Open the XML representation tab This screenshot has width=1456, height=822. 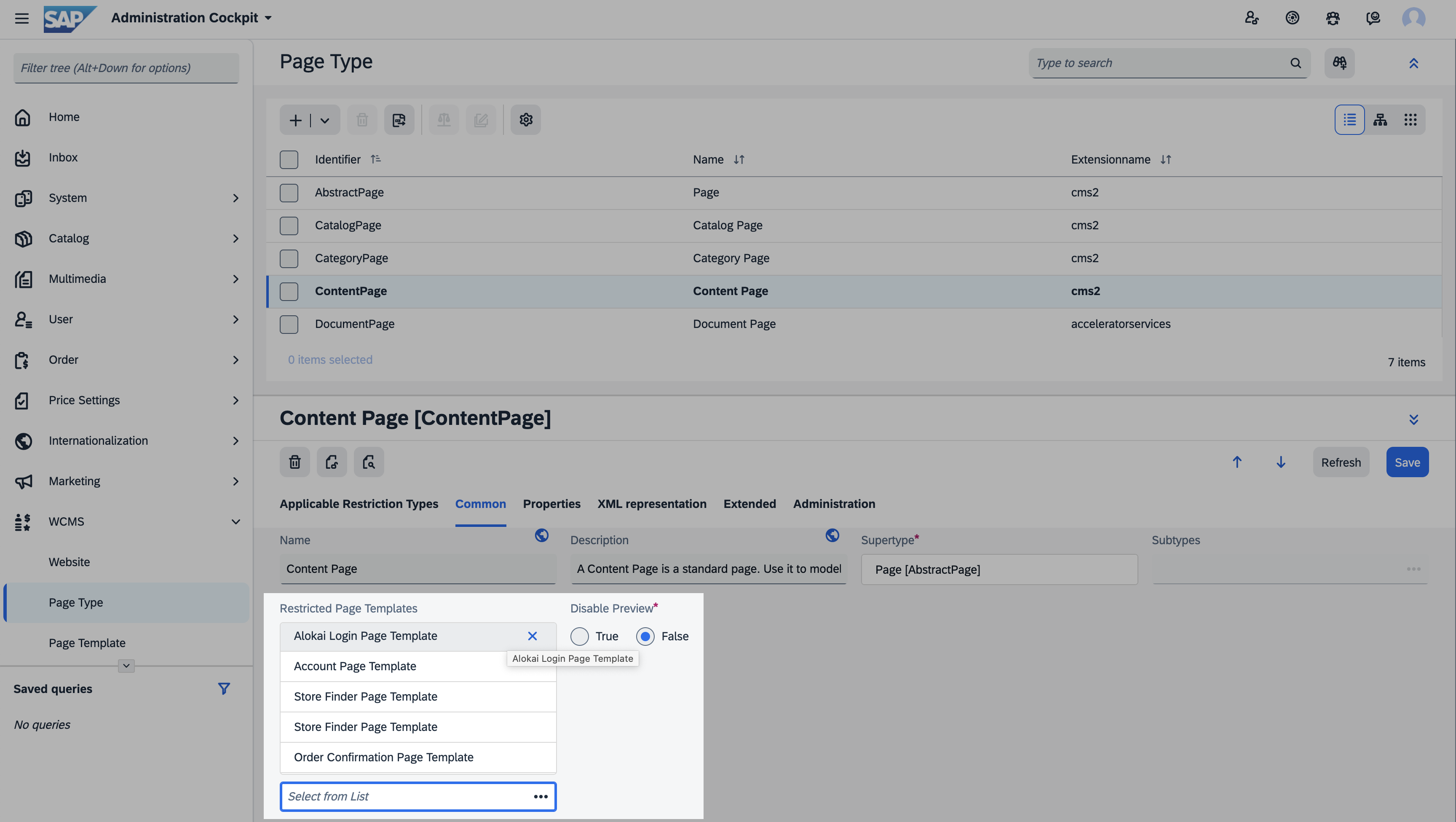click(652, 503)
